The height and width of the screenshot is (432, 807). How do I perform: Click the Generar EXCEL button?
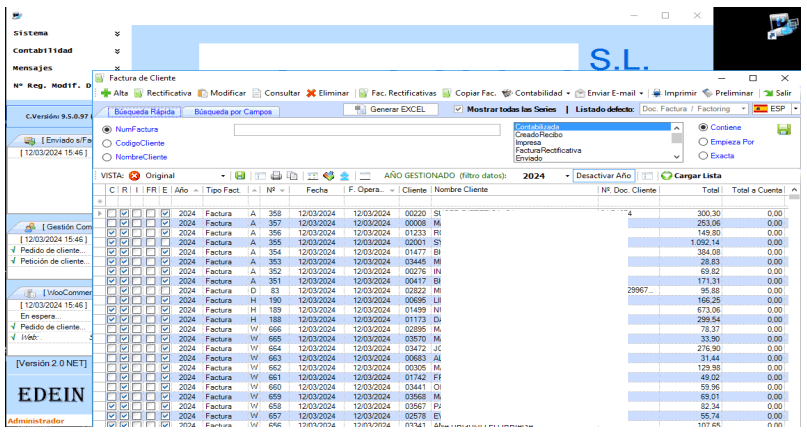(391, 109)
